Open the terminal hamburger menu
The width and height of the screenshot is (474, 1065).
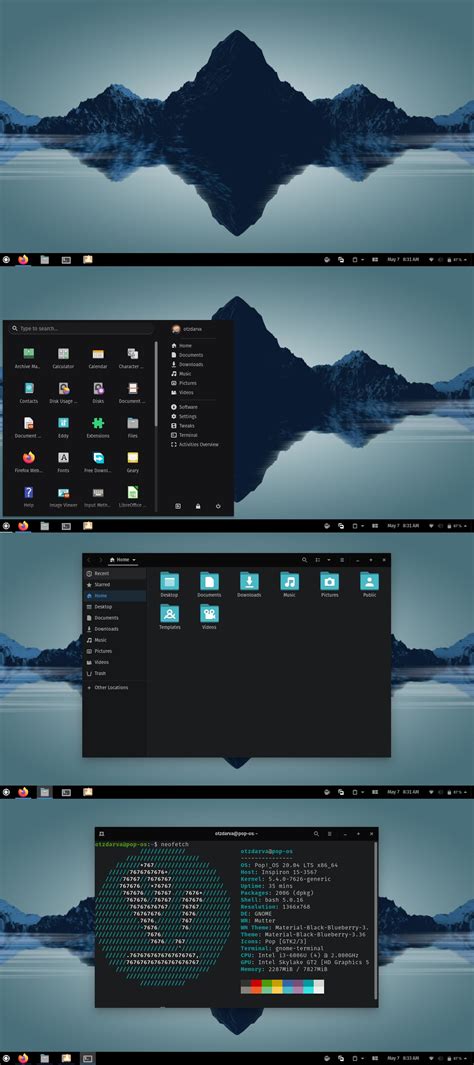pyautogui.click(x=329, y=833)
